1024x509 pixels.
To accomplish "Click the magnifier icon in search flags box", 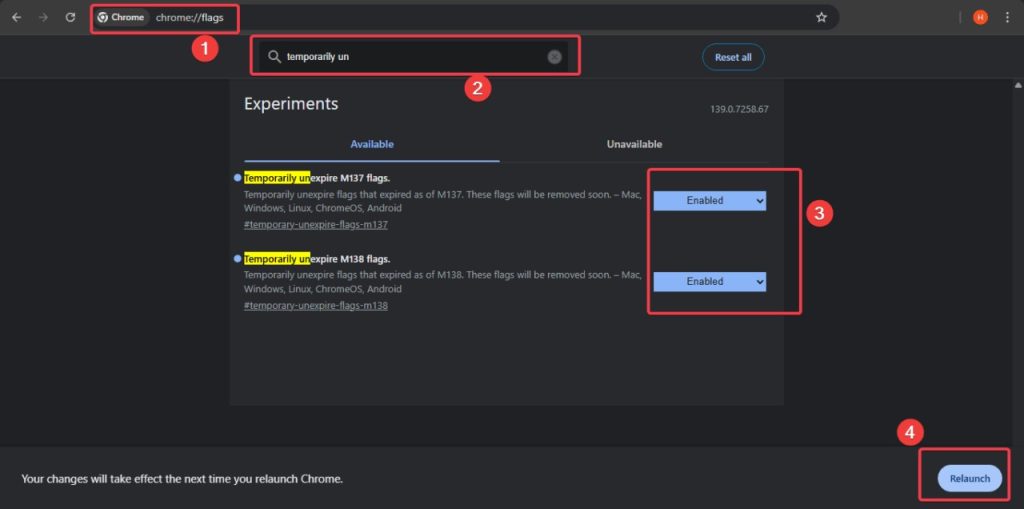I will 274,57.
